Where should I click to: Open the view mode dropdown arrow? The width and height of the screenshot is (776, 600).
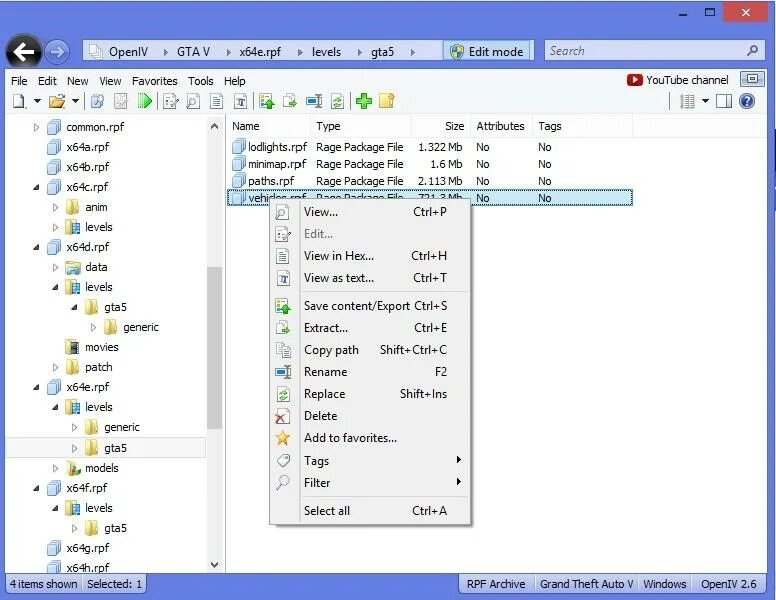point(705,101)
